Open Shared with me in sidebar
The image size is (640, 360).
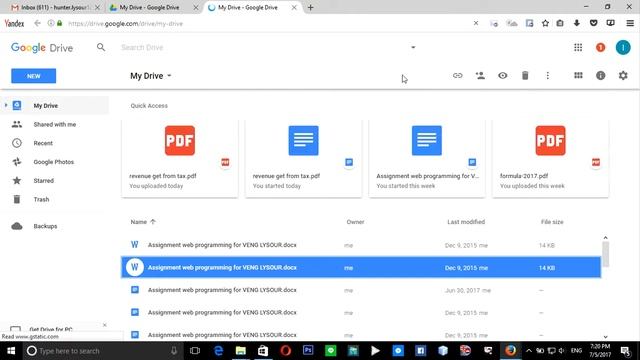click(x=55, y=124)
